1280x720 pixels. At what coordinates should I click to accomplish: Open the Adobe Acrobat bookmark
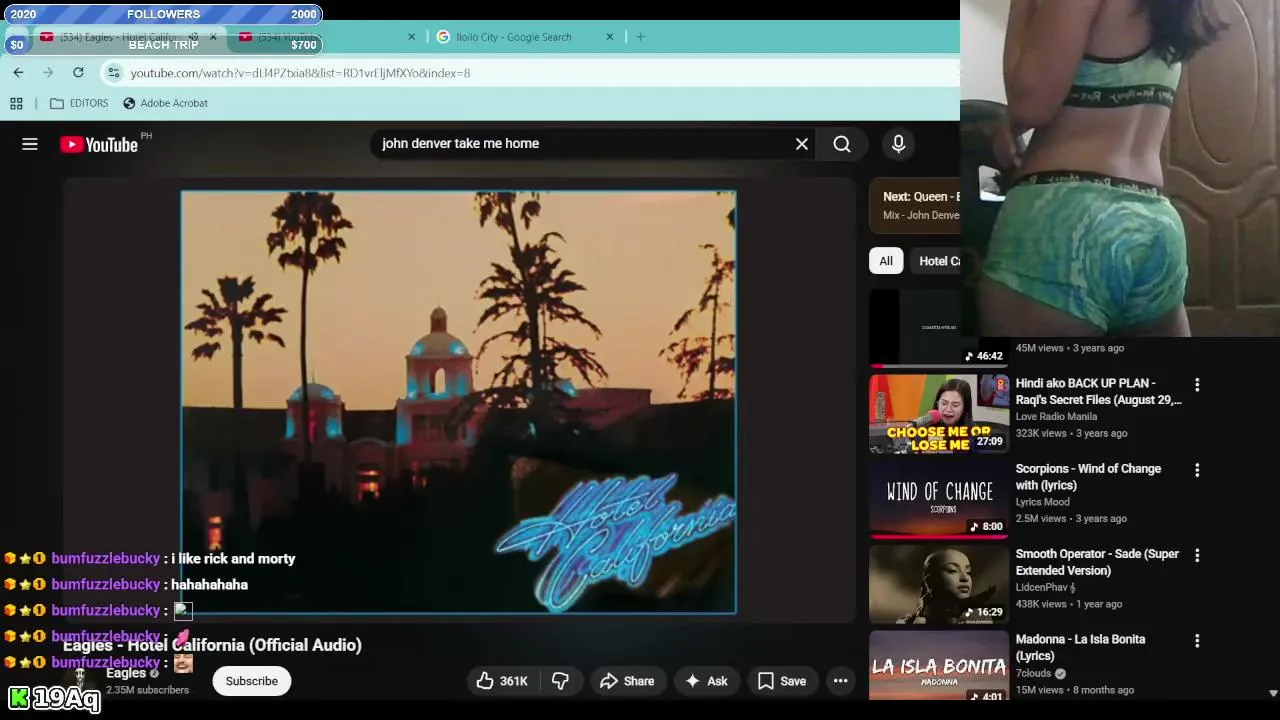(x=165, y=103)
